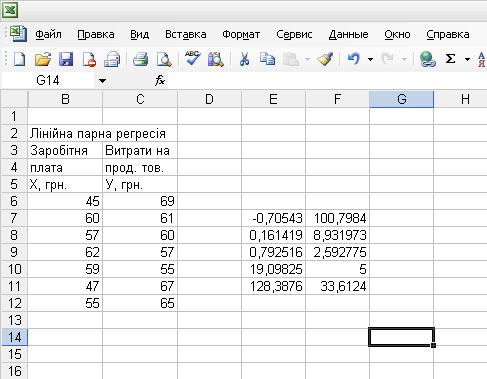The width and height of the screenshot is (487, 379).
Task: Open the Формат menu
Action: click(241, 34)
